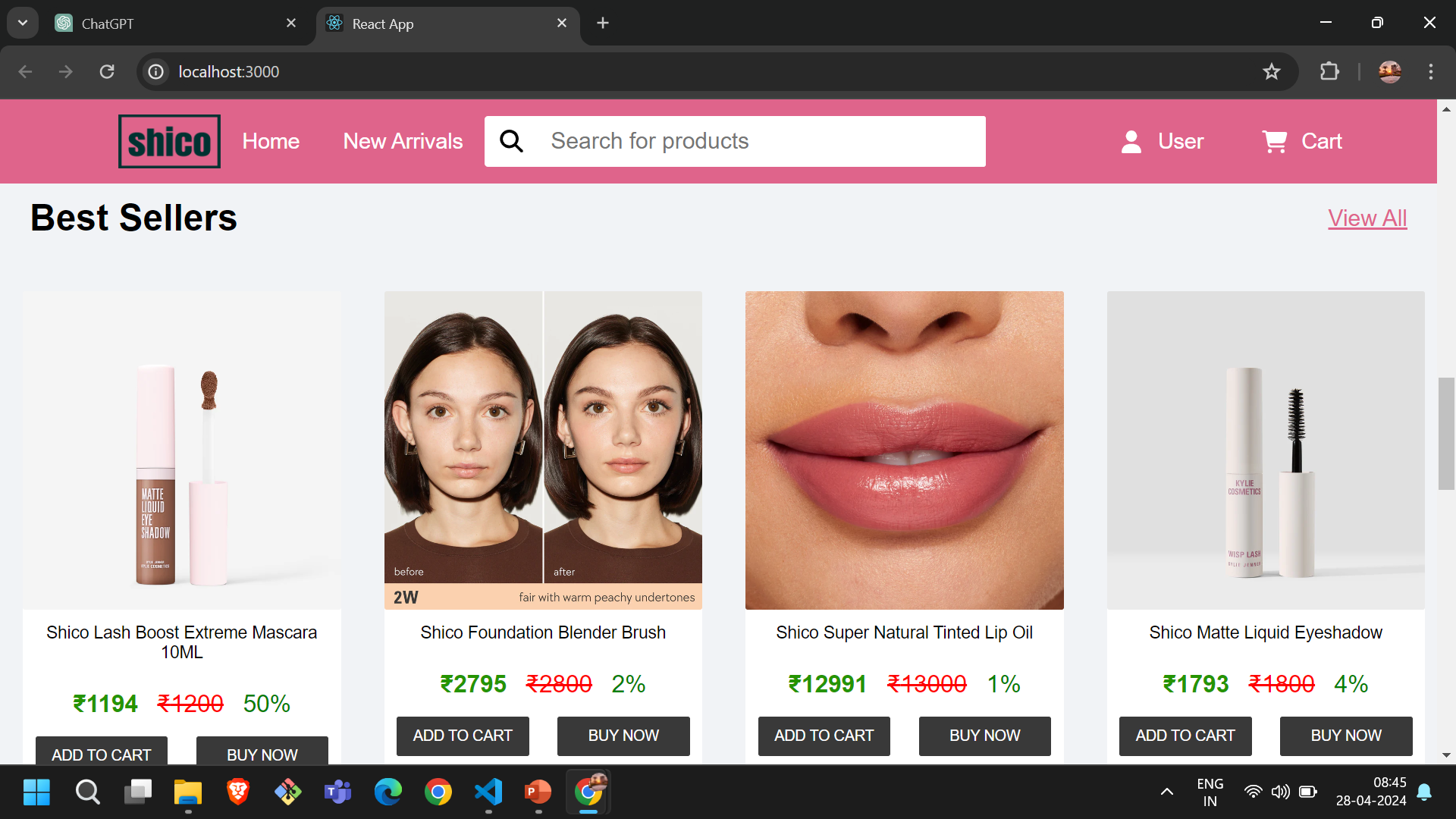Click the shopping cart icon

click(1274, 141)
